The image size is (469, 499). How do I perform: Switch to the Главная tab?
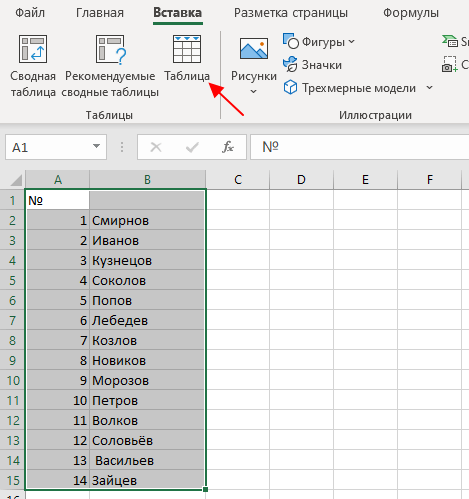click(x=100, y=13)
